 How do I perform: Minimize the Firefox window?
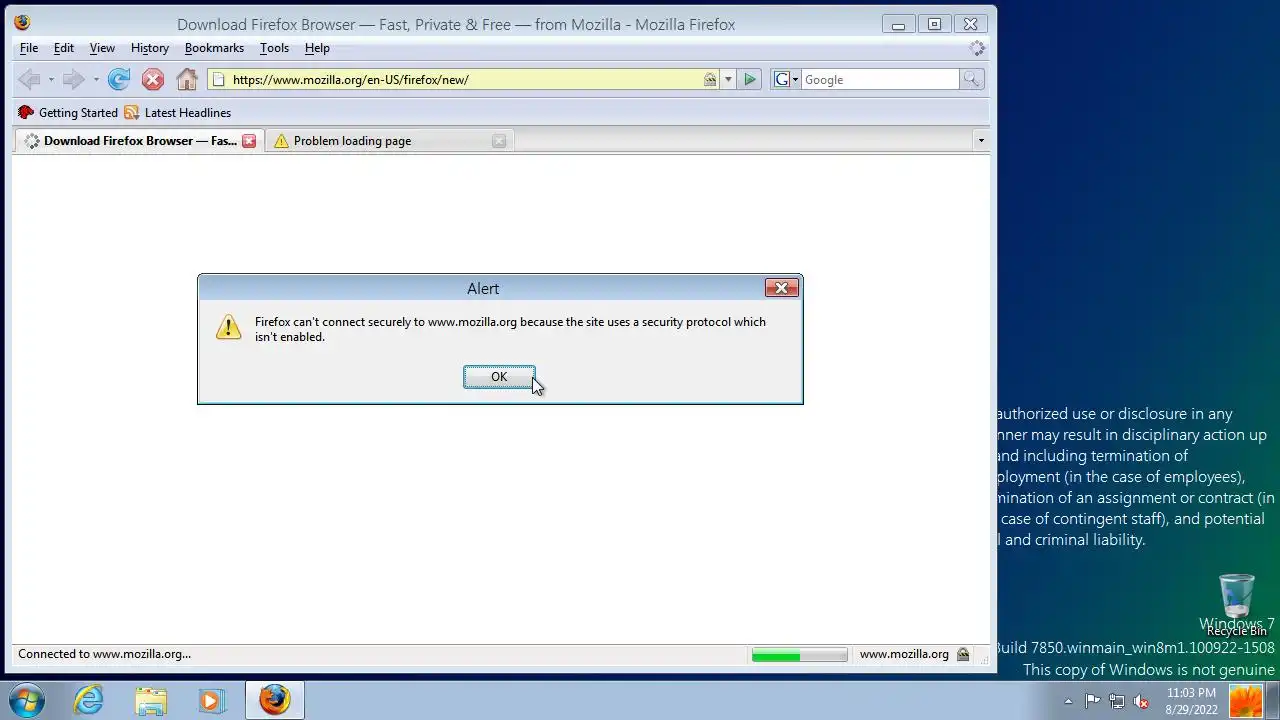coord(898,24)
